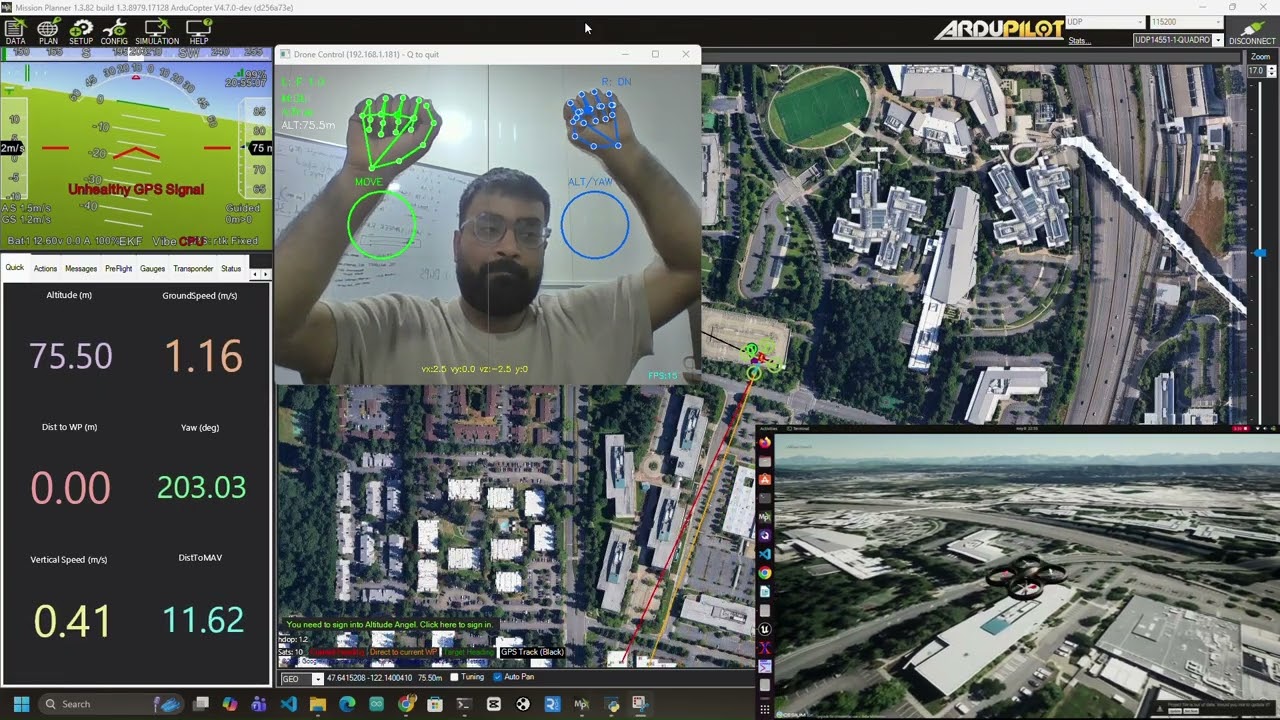The image size is (1280, 720).
Task: Open the PLAN flight planner screen
Action: pyautogui.click(x=47, y=32)
